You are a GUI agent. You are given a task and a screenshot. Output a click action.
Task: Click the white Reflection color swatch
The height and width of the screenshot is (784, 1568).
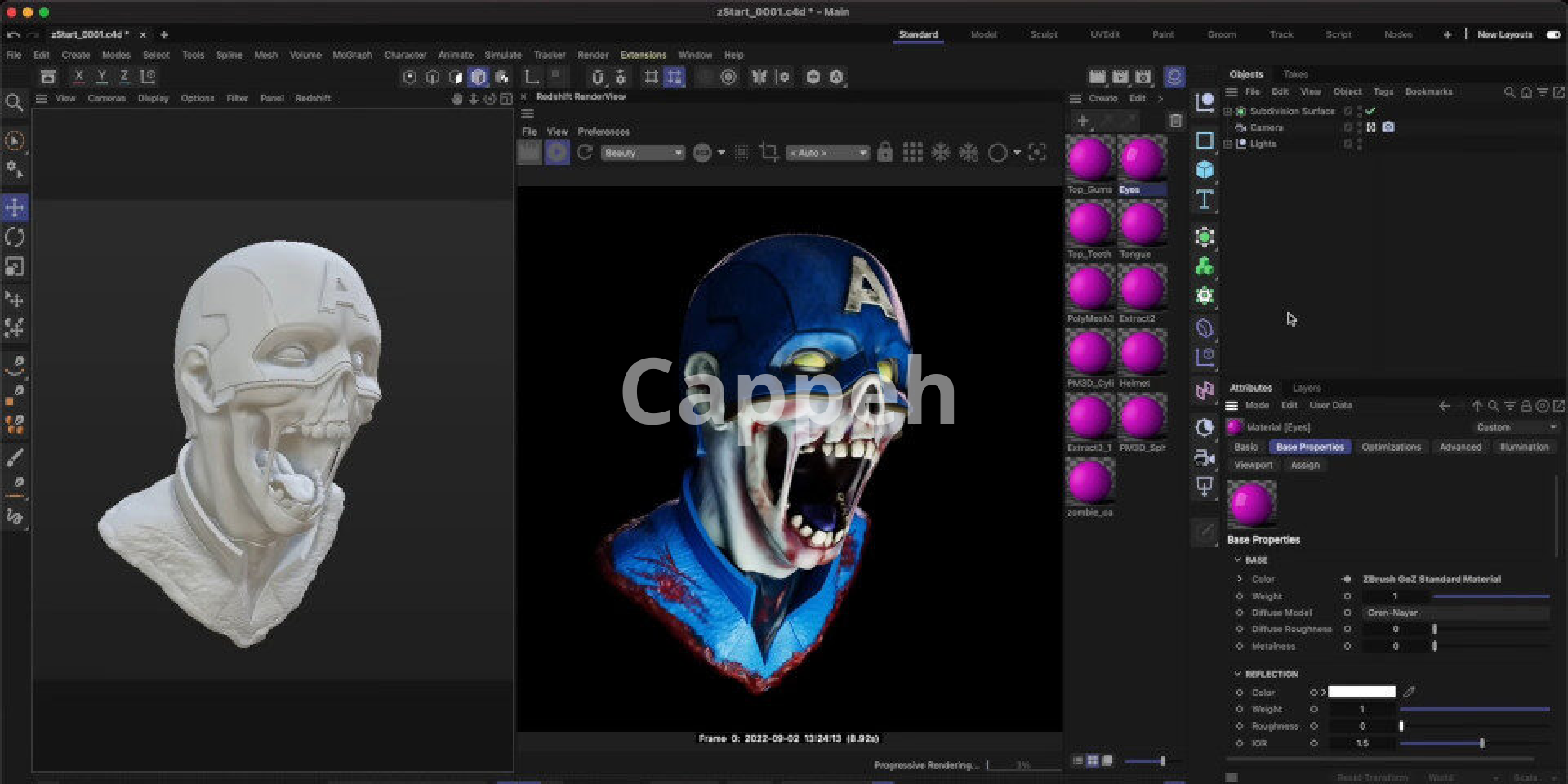1361,692
